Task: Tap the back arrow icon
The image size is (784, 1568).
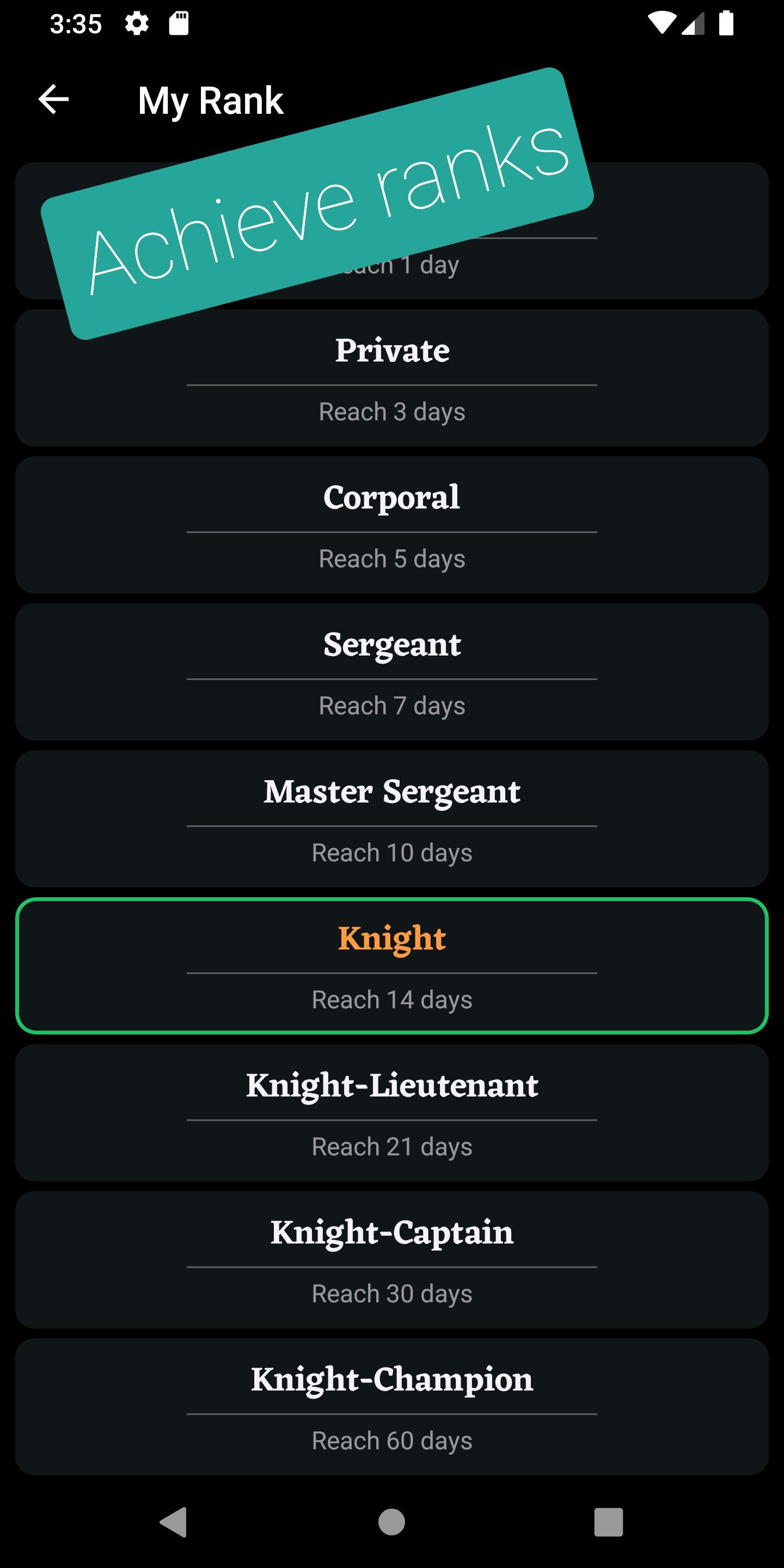Action: [53, 99]
